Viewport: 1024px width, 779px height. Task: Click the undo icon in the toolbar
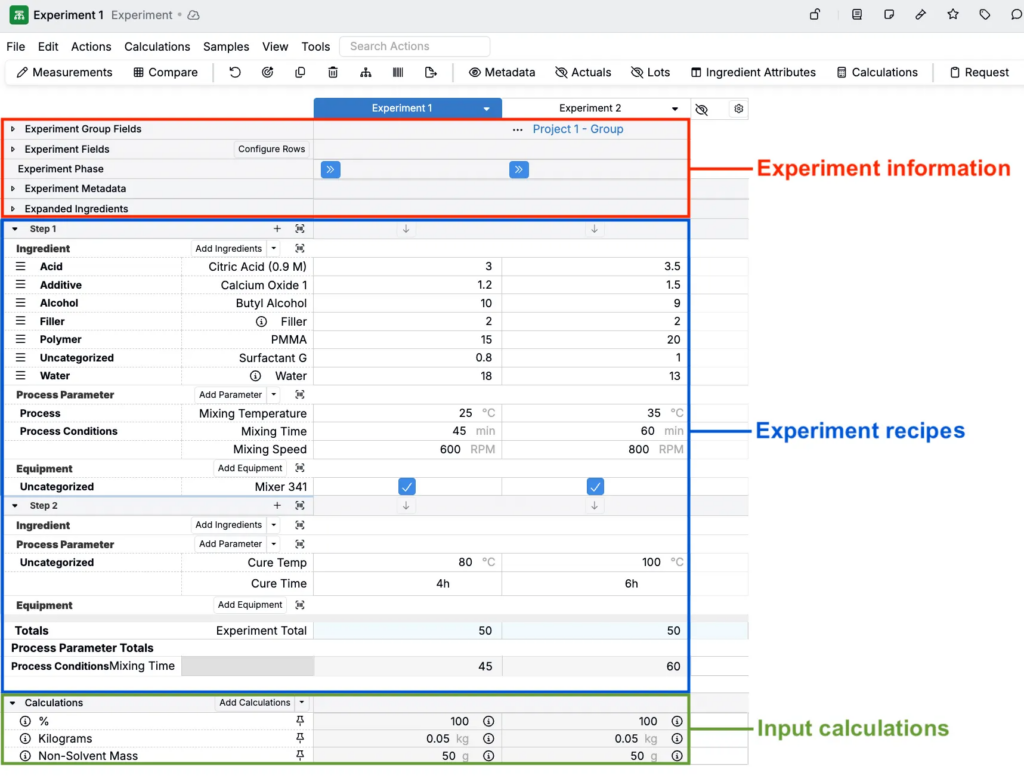coord(235,72)
